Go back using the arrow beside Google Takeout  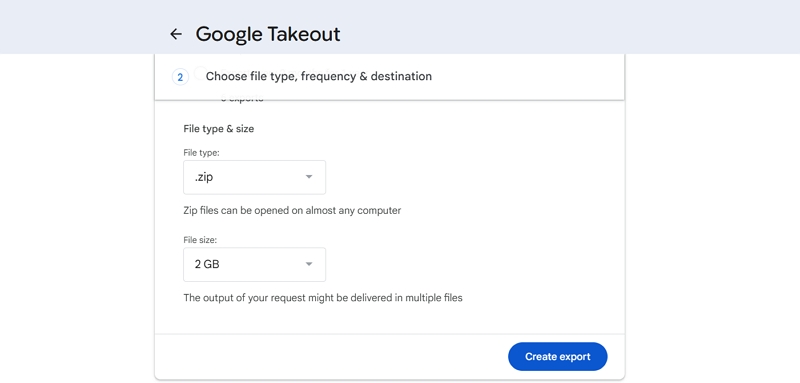point(176,34)
